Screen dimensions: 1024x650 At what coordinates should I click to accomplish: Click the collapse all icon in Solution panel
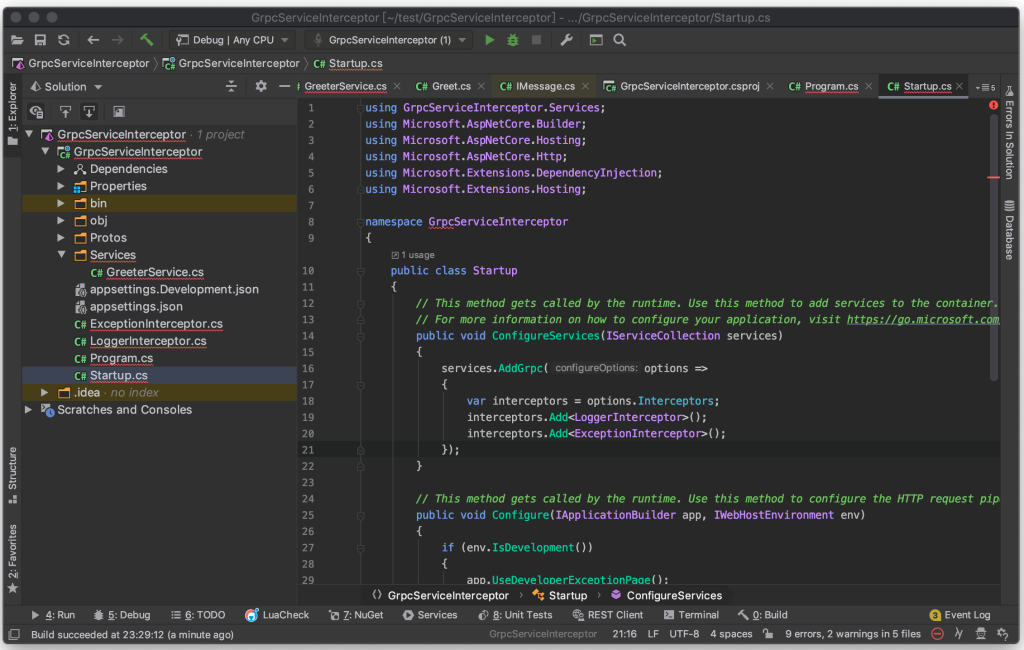pos(231,86)
